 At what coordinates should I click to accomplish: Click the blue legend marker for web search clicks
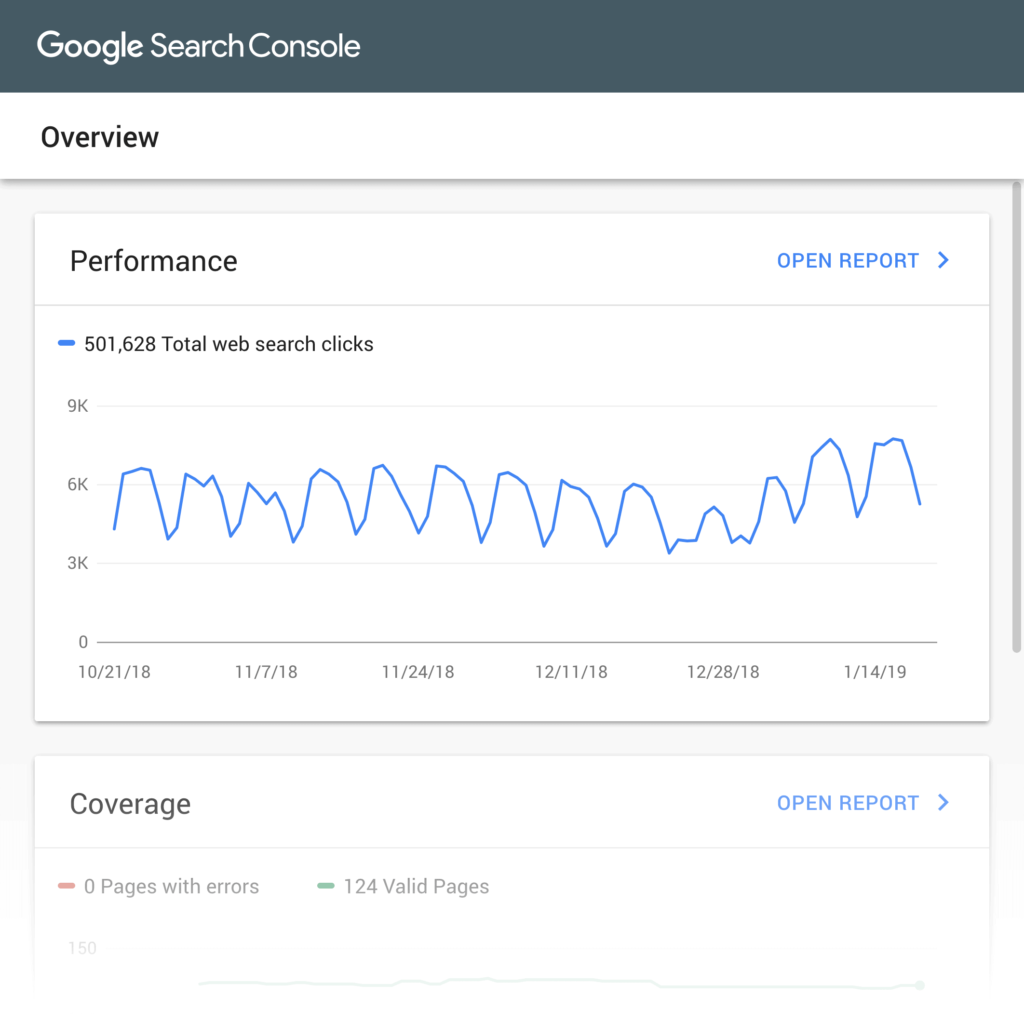[67, 344]
